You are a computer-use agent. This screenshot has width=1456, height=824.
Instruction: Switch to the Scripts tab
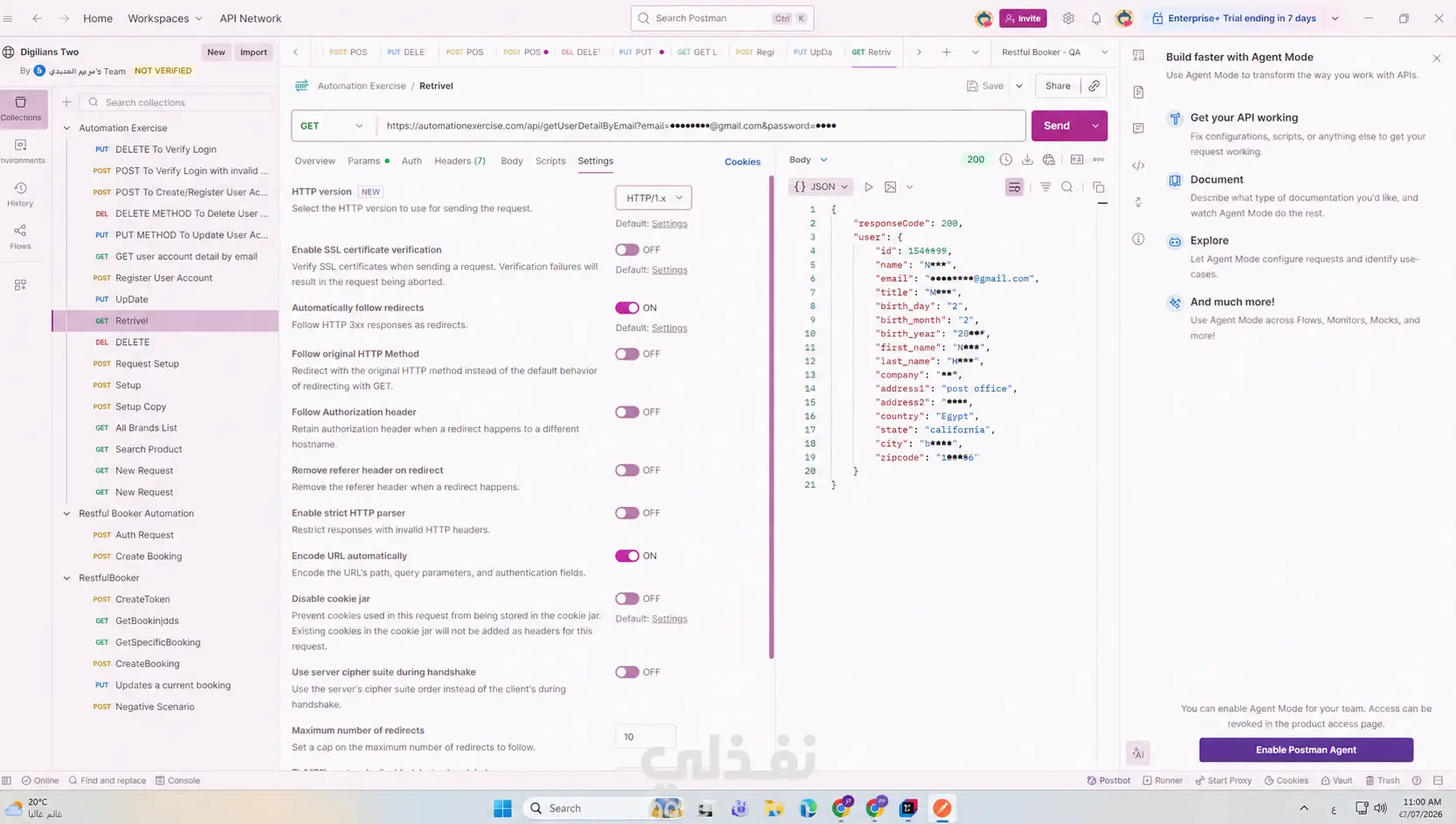(x=550, y=161)
